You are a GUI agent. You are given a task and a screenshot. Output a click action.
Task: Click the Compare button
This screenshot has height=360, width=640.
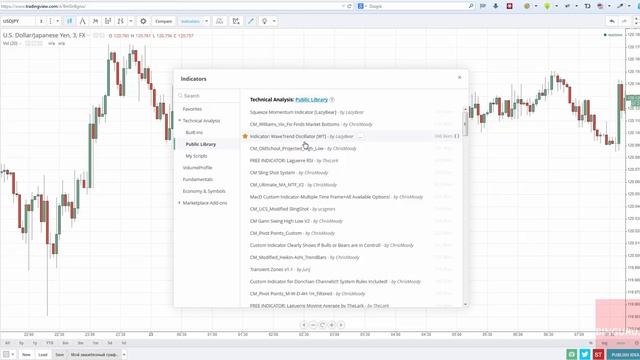[x=164, y=21]
